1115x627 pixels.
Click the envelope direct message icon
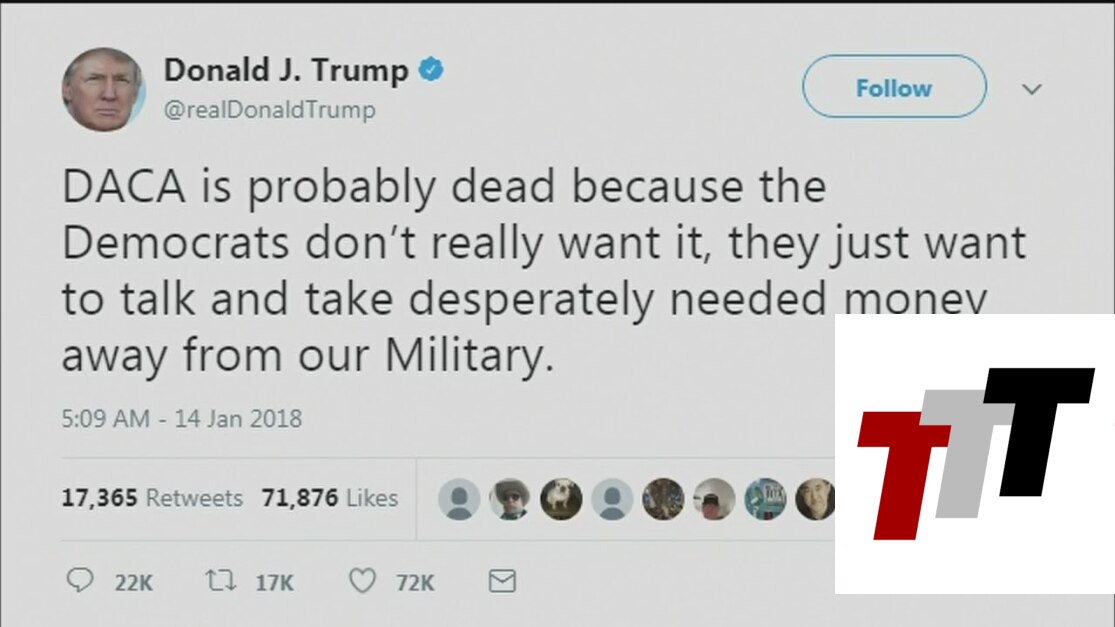(502, 581)
